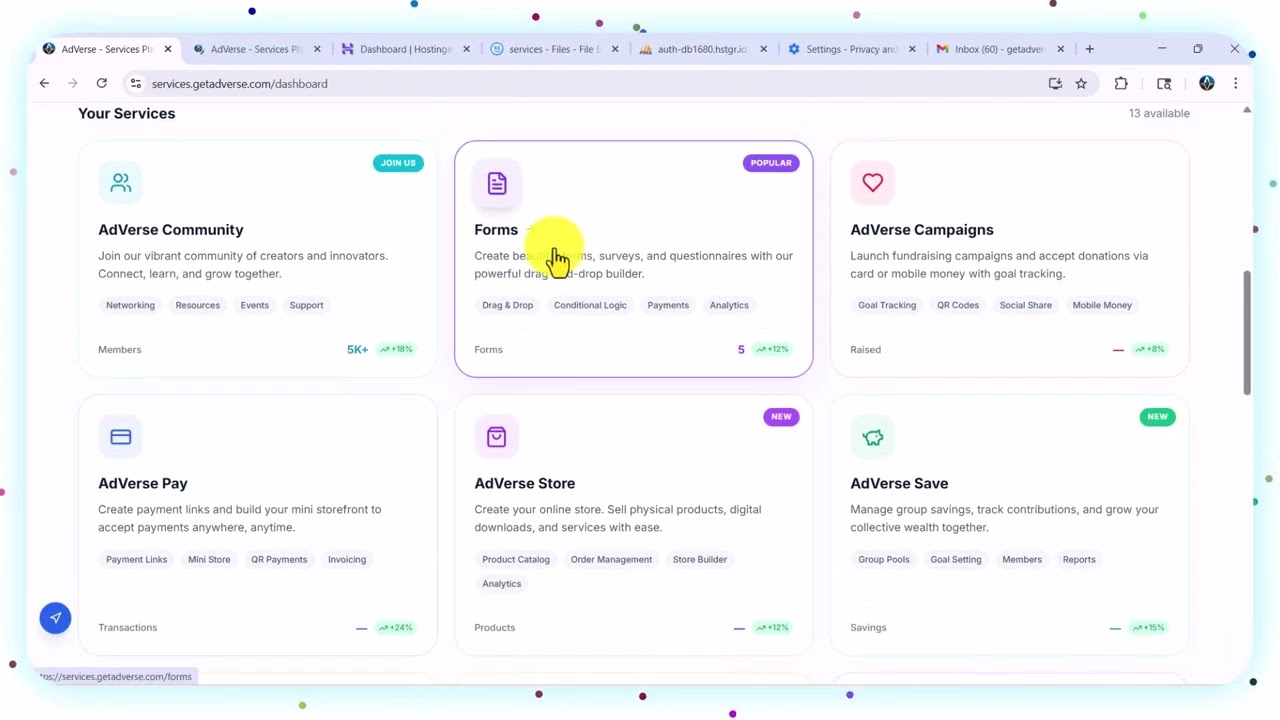Click the AdVerse Save piggy bank icon
Viewport: 1280px width, 720px height.
873,437
